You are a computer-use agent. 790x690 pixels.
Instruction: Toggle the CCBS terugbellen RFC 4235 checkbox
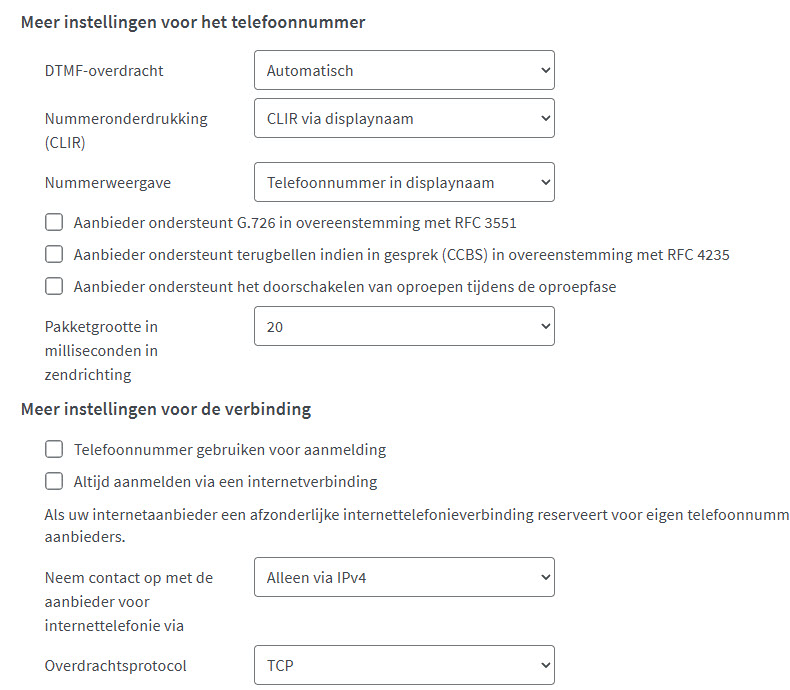[54, 254]
